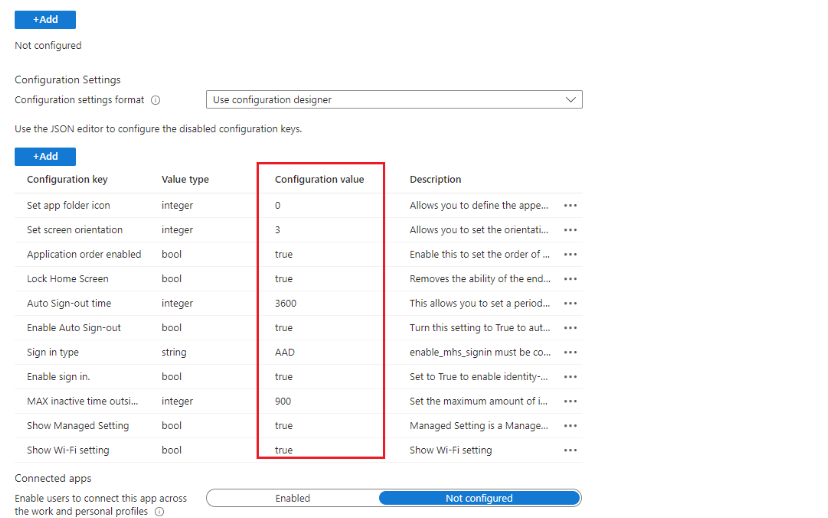Open more options for Lock Home Screen
The width and height of the screenshot is (828, 518).
pos(570,279)
